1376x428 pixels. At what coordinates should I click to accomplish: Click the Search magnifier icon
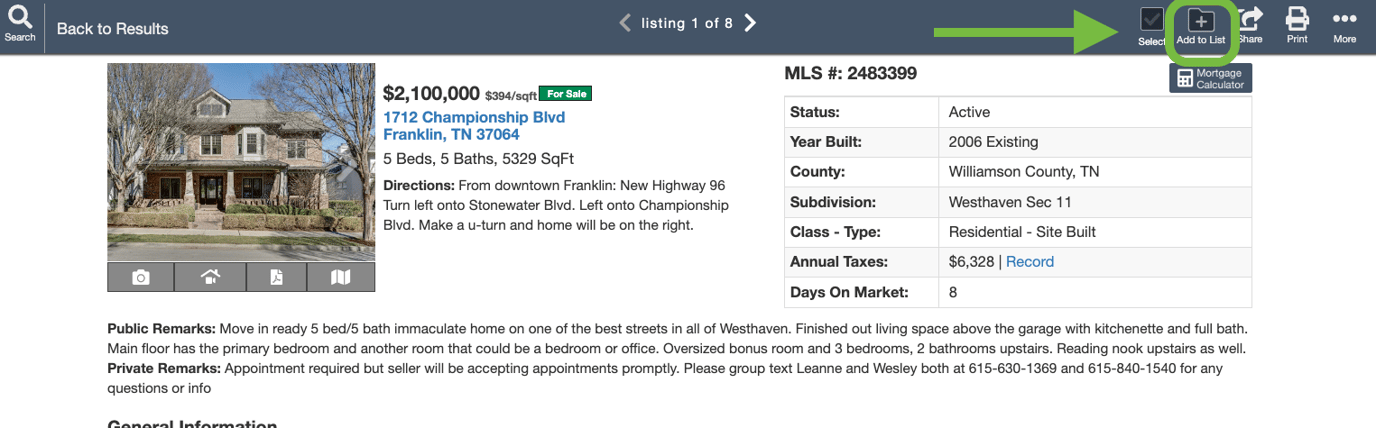pos(20,20)
